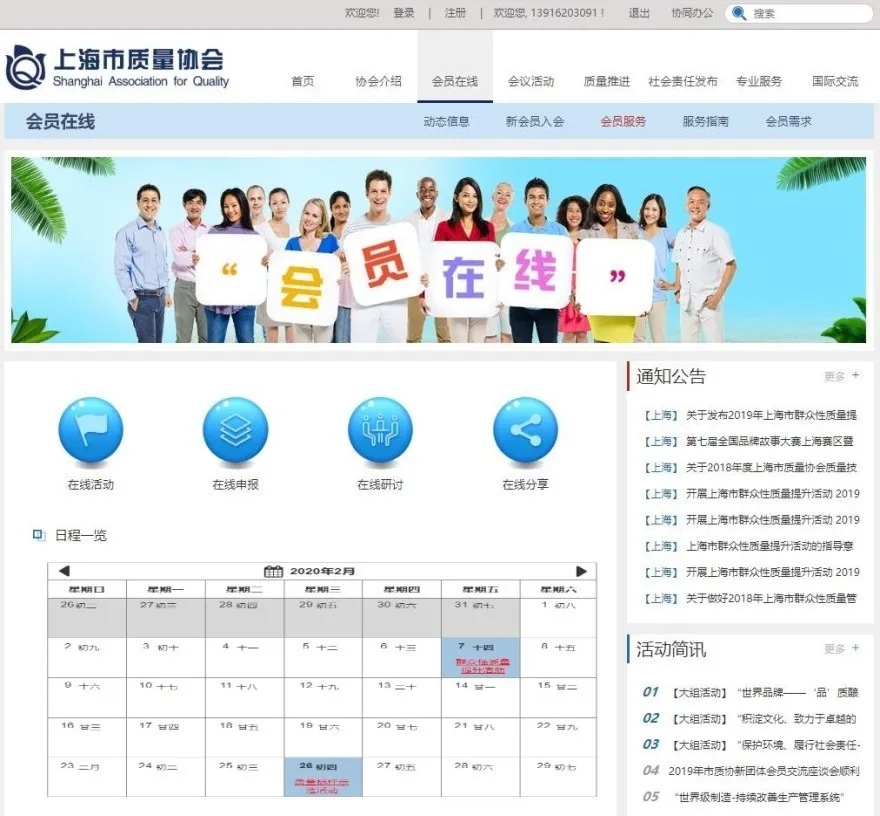This screenshot has height=816, width=880.
Task: Select the 动态信息 tab
Action: pyautogui.click(x=449, y=121)
